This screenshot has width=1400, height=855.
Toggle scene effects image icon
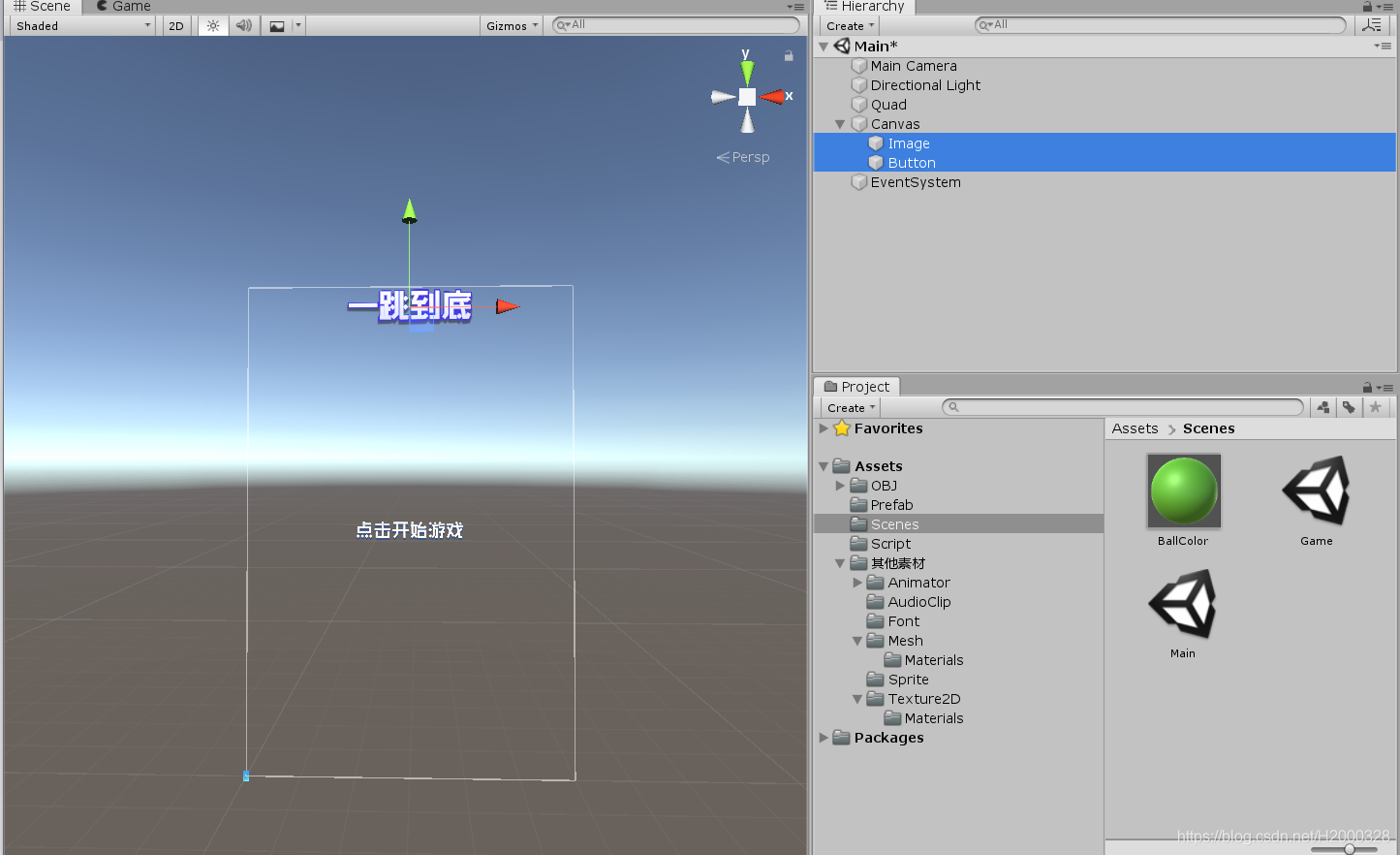click(277, 26)
